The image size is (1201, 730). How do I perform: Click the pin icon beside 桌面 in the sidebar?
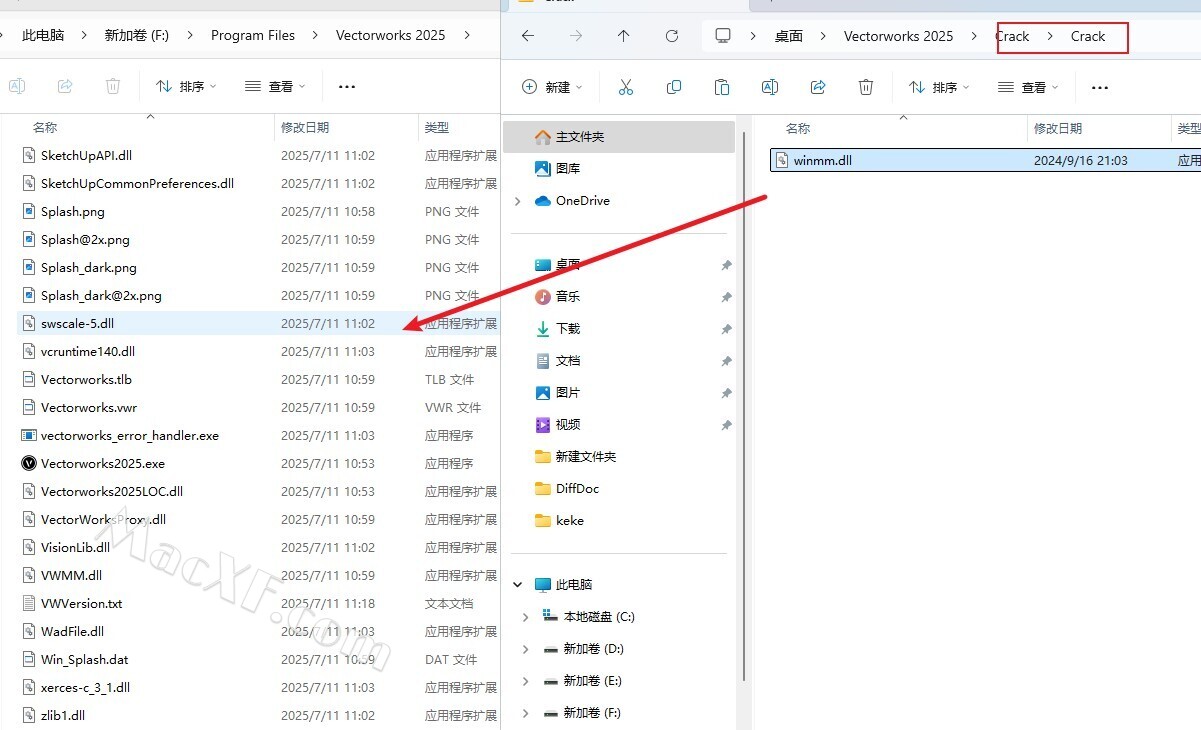point(726,265)
